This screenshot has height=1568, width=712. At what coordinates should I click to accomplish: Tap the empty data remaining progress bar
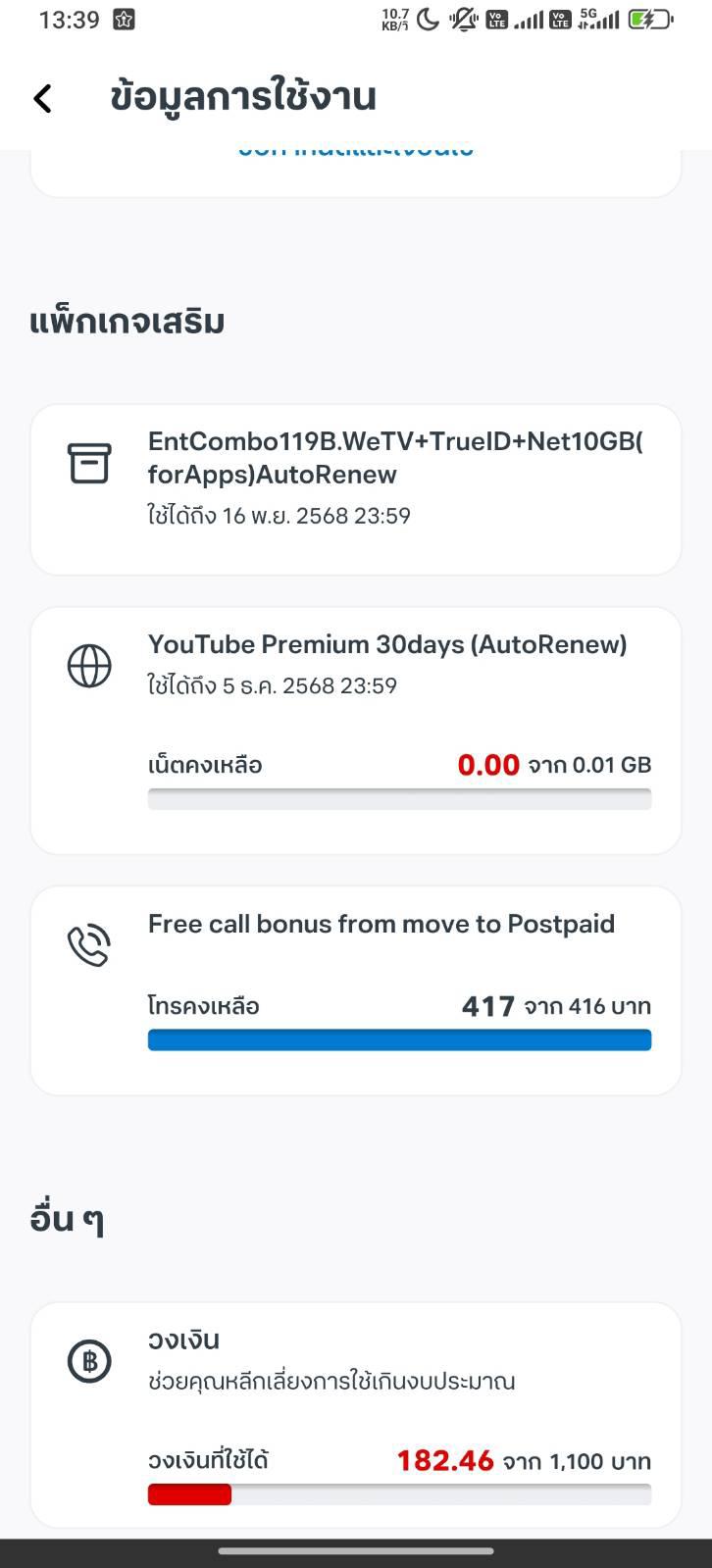399,799
